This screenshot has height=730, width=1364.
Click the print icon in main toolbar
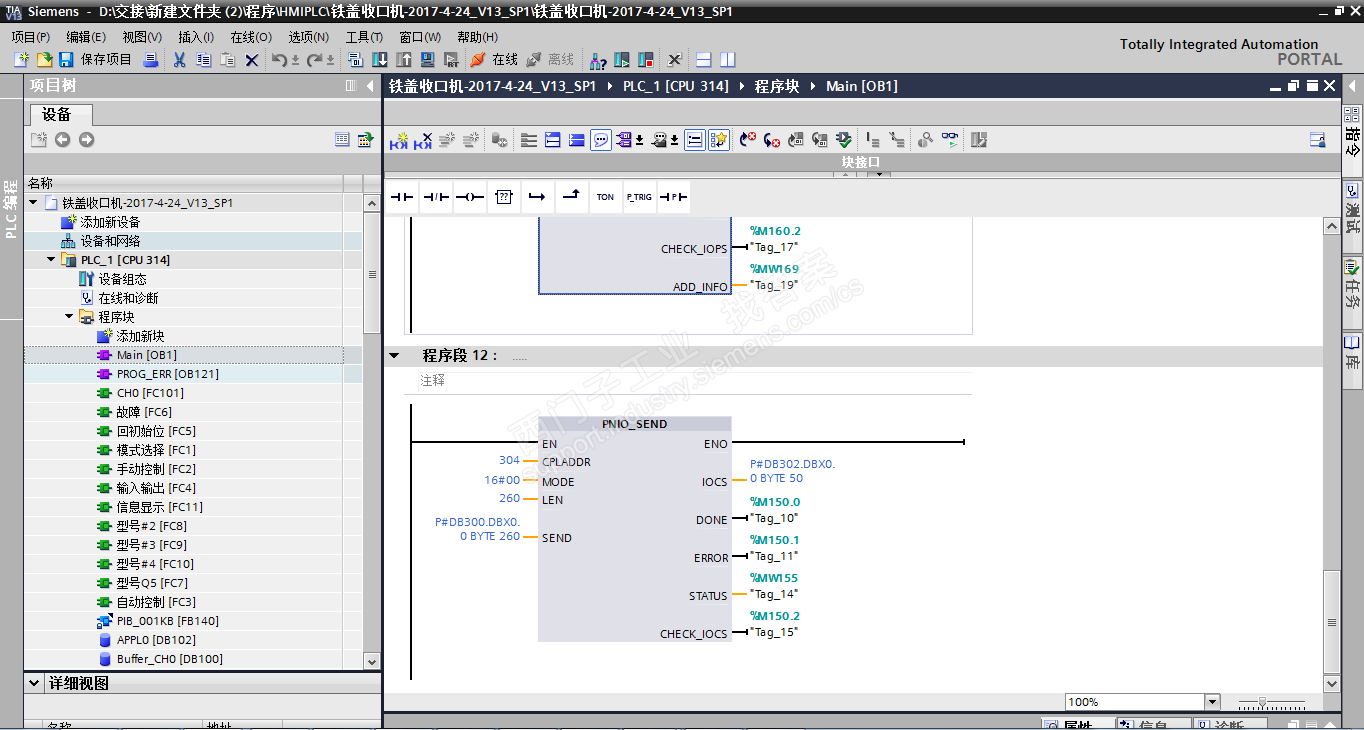tap(151, 60)
